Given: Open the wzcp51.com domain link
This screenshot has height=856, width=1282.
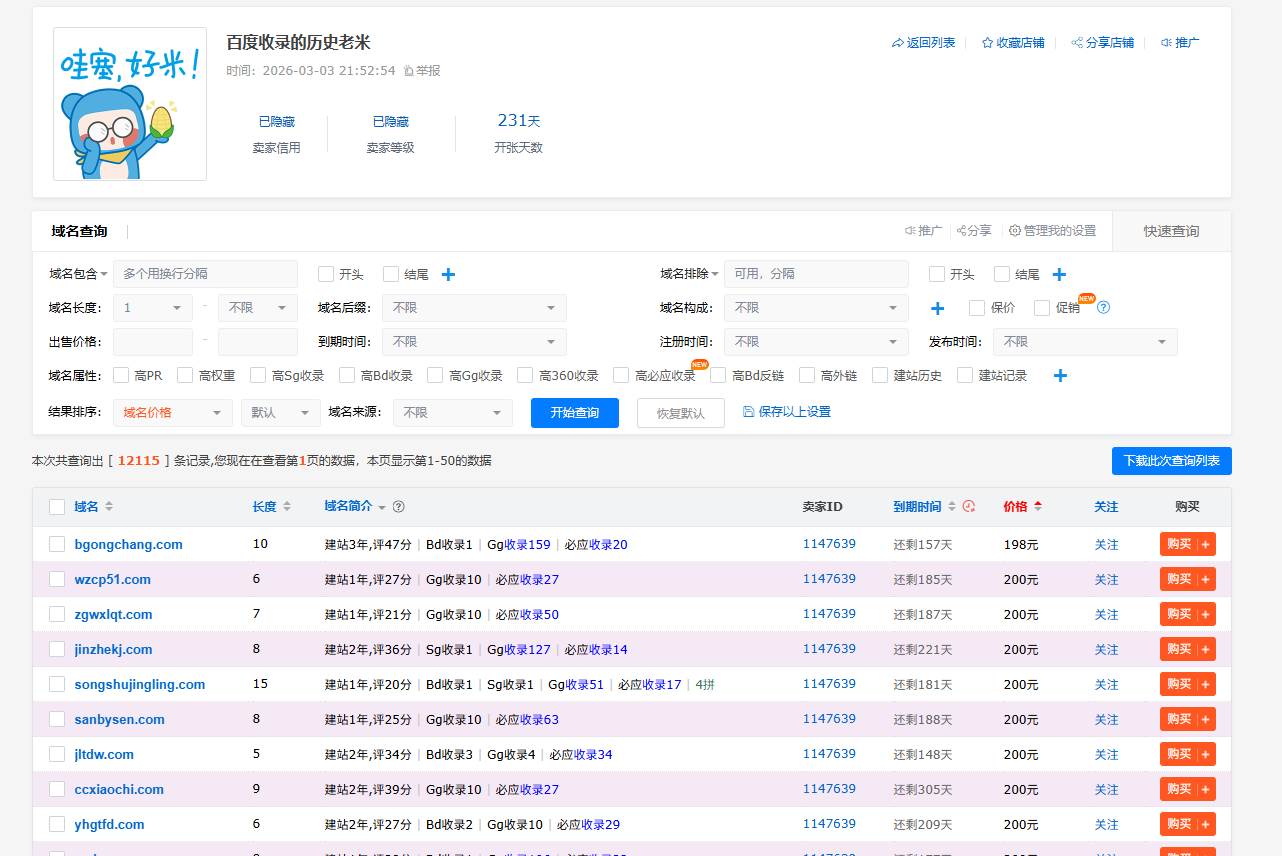Looking at the screenshot, I should 113,580.
